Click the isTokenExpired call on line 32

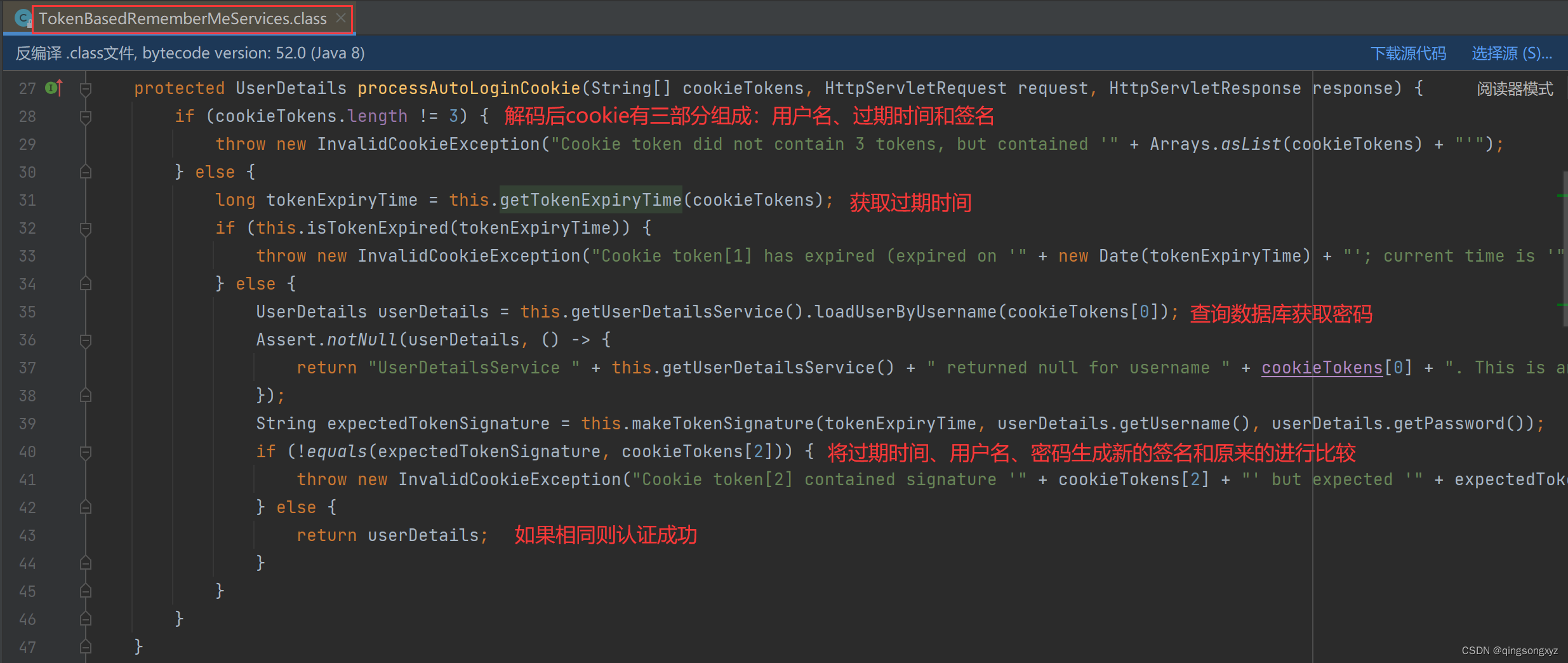(x=378, y=228)
